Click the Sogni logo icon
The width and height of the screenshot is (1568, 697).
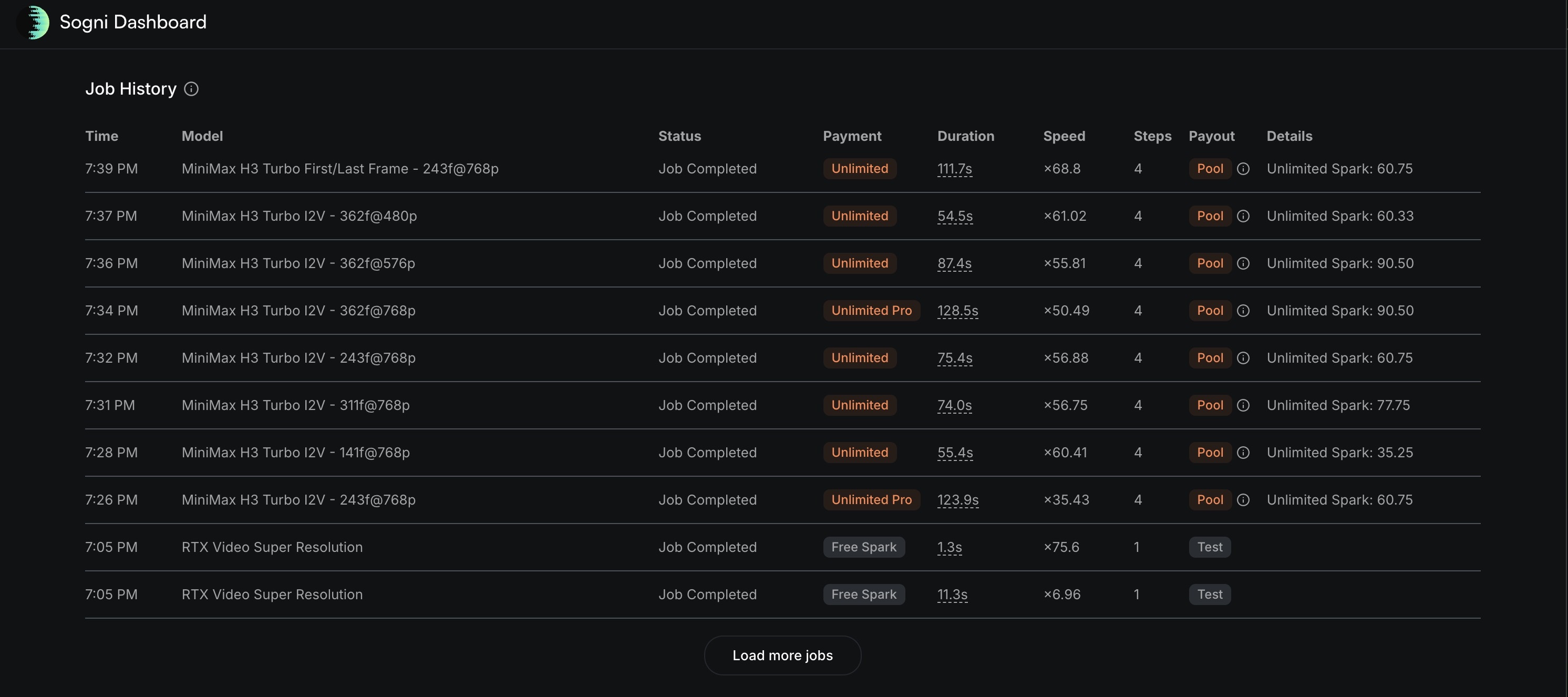click(34, 23)
